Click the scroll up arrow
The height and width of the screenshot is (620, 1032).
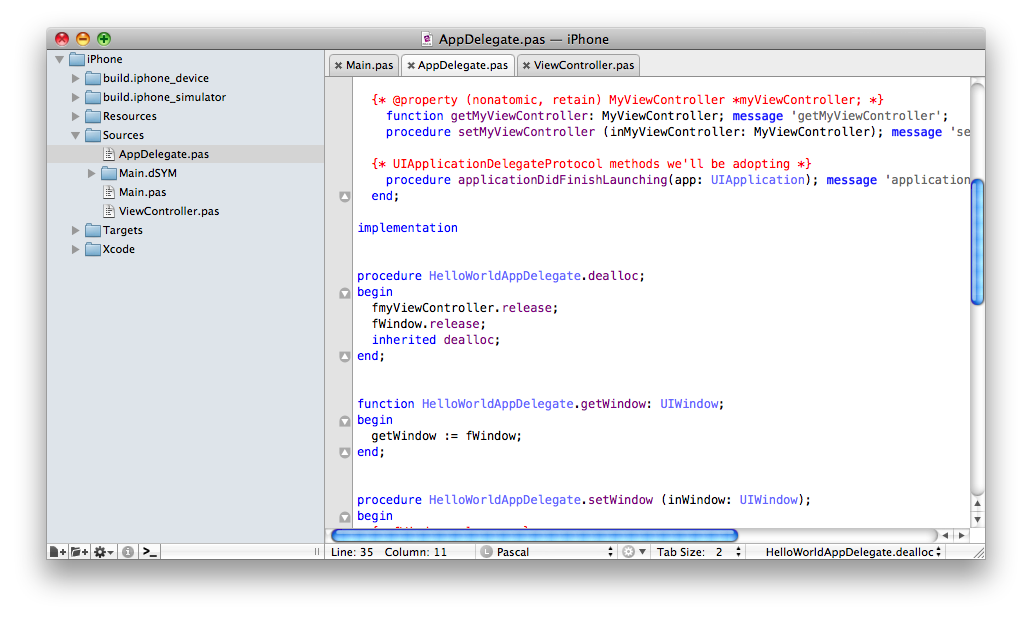[977, 504]
